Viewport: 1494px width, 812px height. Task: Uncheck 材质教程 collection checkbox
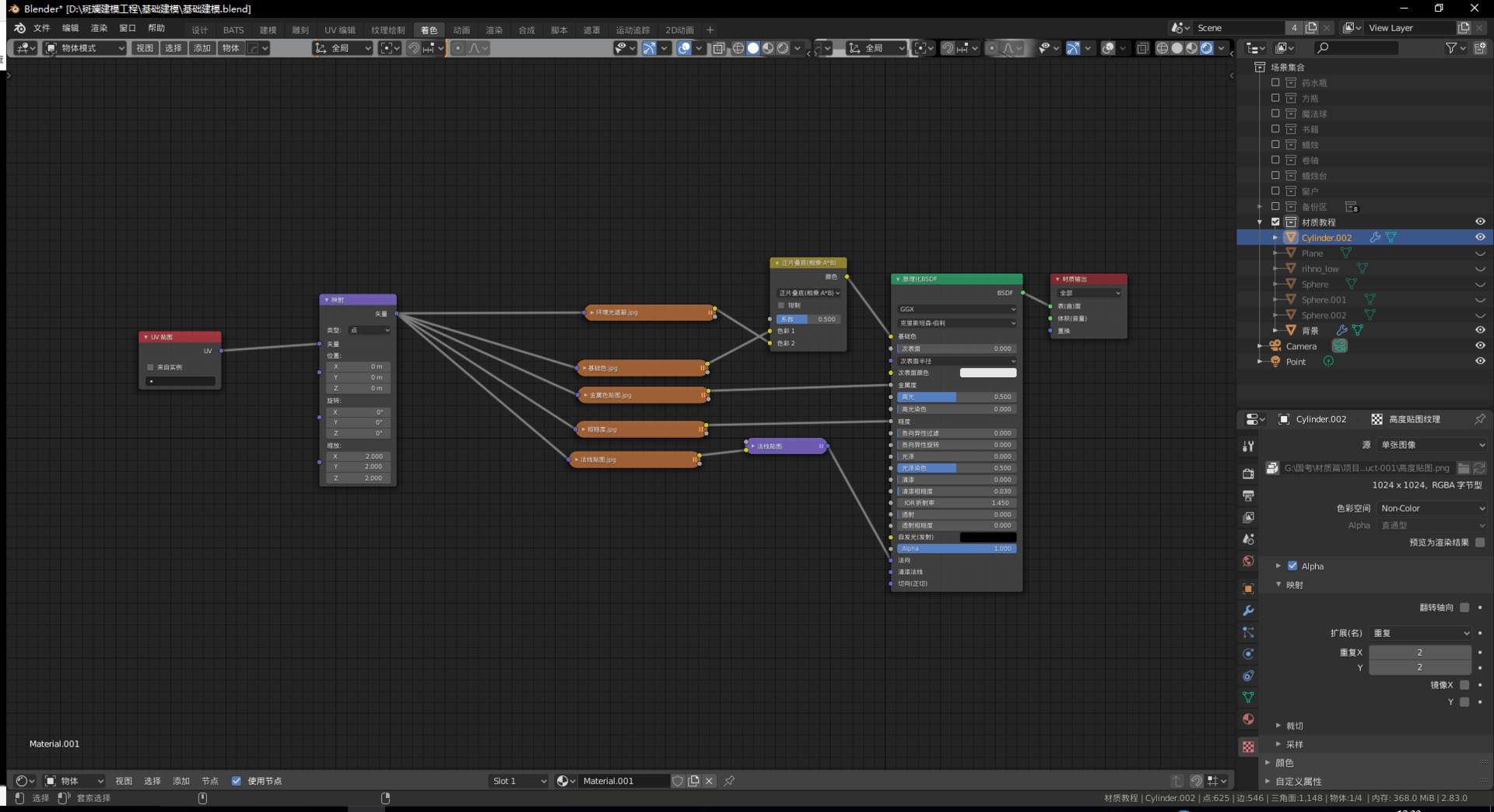[x=1275, y=222]
